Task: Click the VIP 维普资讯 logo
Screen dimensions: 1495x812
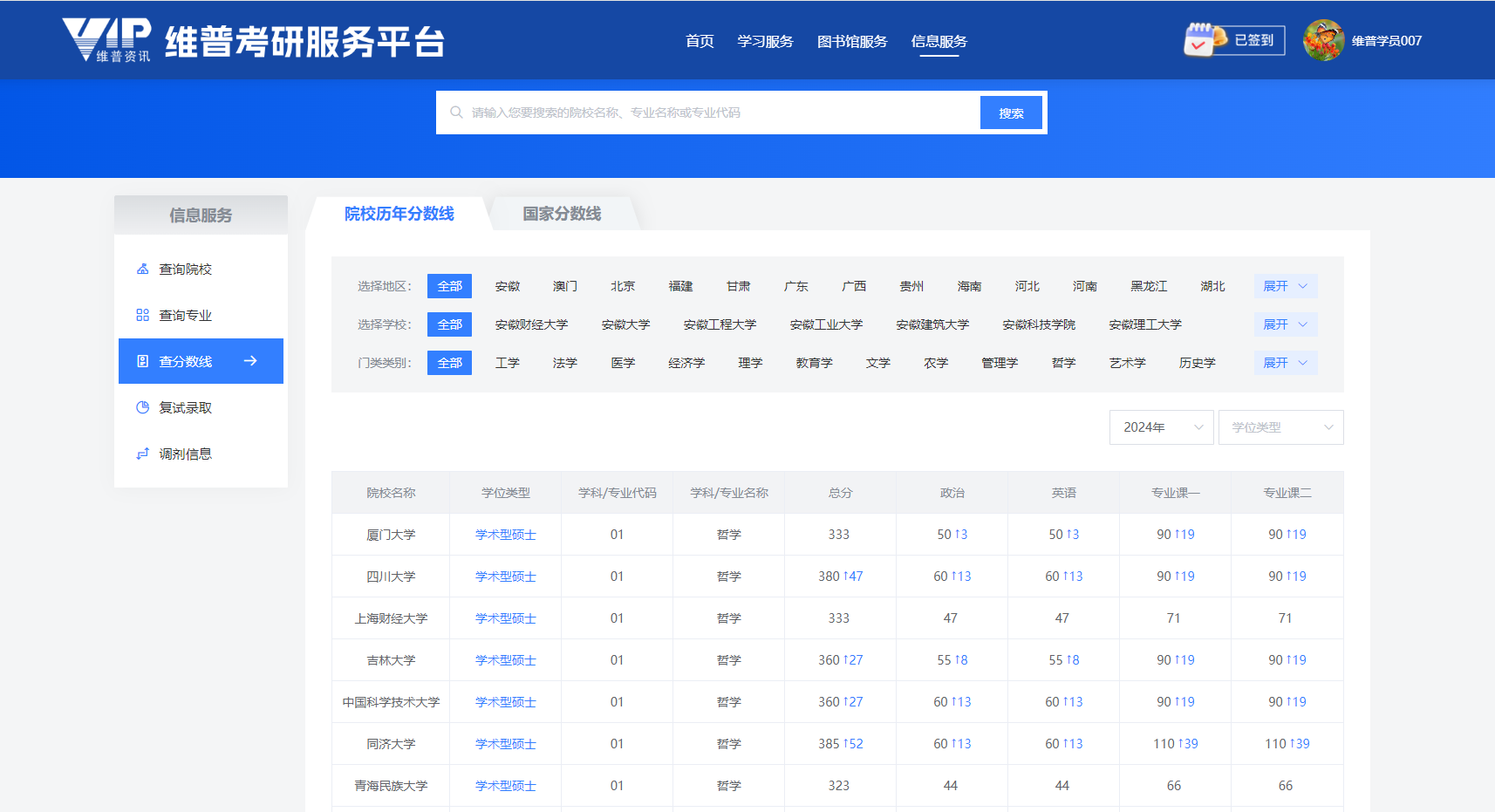Action: pyautogui.click(x=106, y=40)
